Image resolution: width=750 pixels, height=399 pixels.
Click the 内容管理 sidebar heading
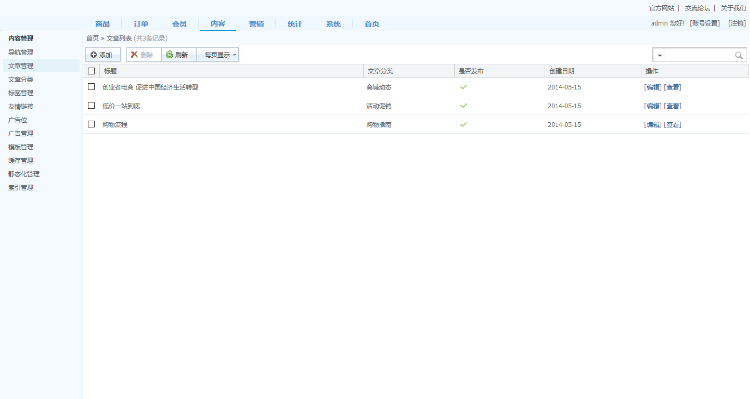(21, 38)
